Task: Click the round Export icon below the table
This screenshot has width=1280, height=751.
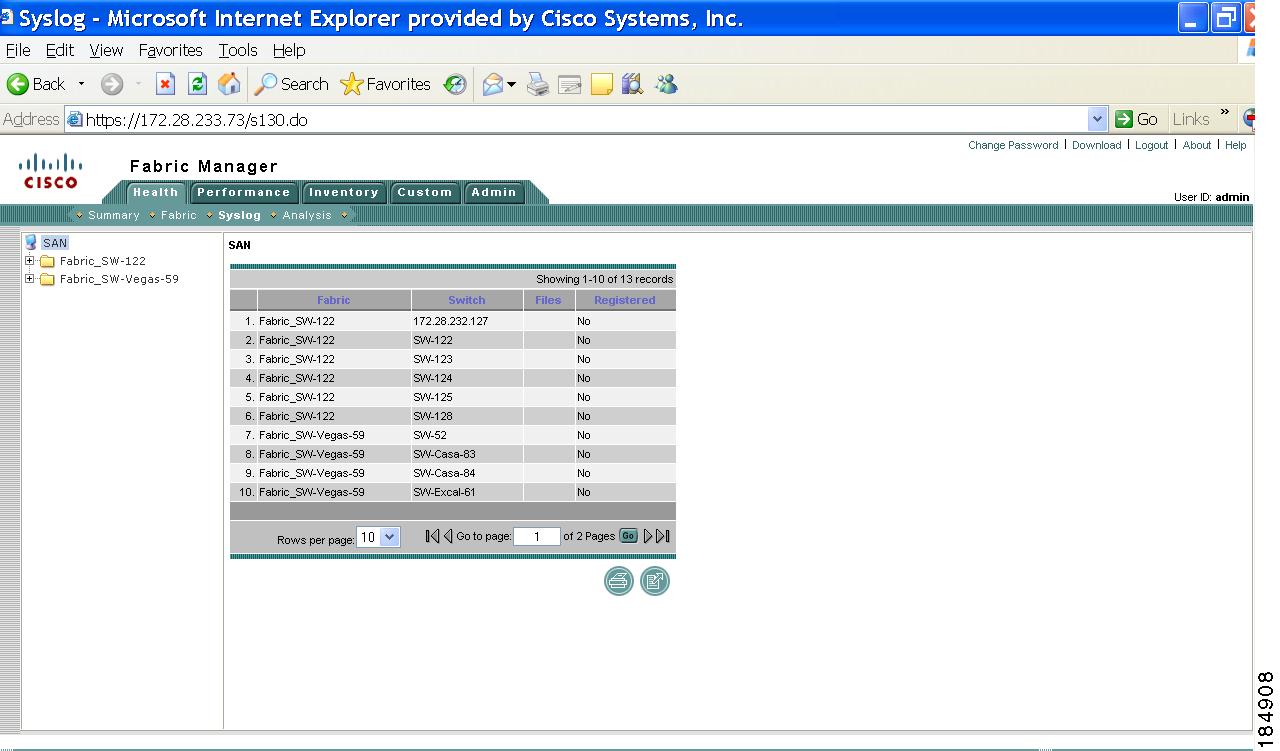Action: [655, 581]
